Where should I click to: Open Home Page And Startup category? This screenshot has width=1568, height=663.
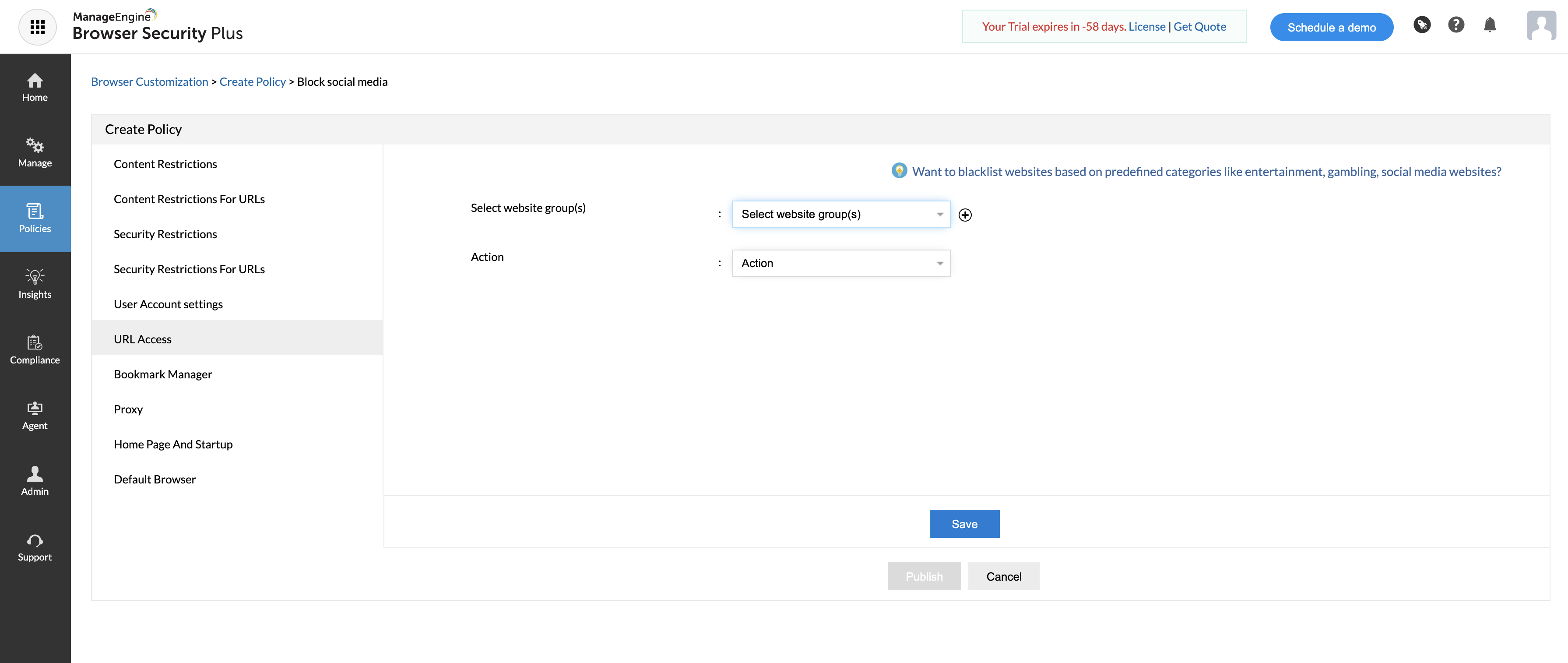click(x=173, y=444)
